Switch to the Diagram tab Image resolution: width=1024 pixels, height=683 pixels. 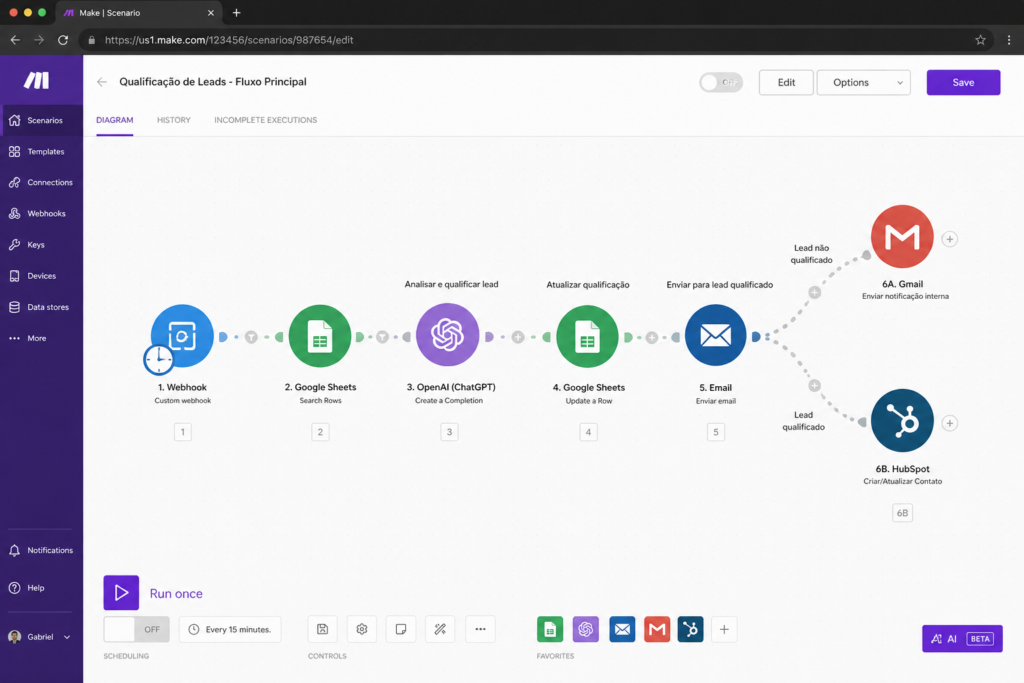114,120
